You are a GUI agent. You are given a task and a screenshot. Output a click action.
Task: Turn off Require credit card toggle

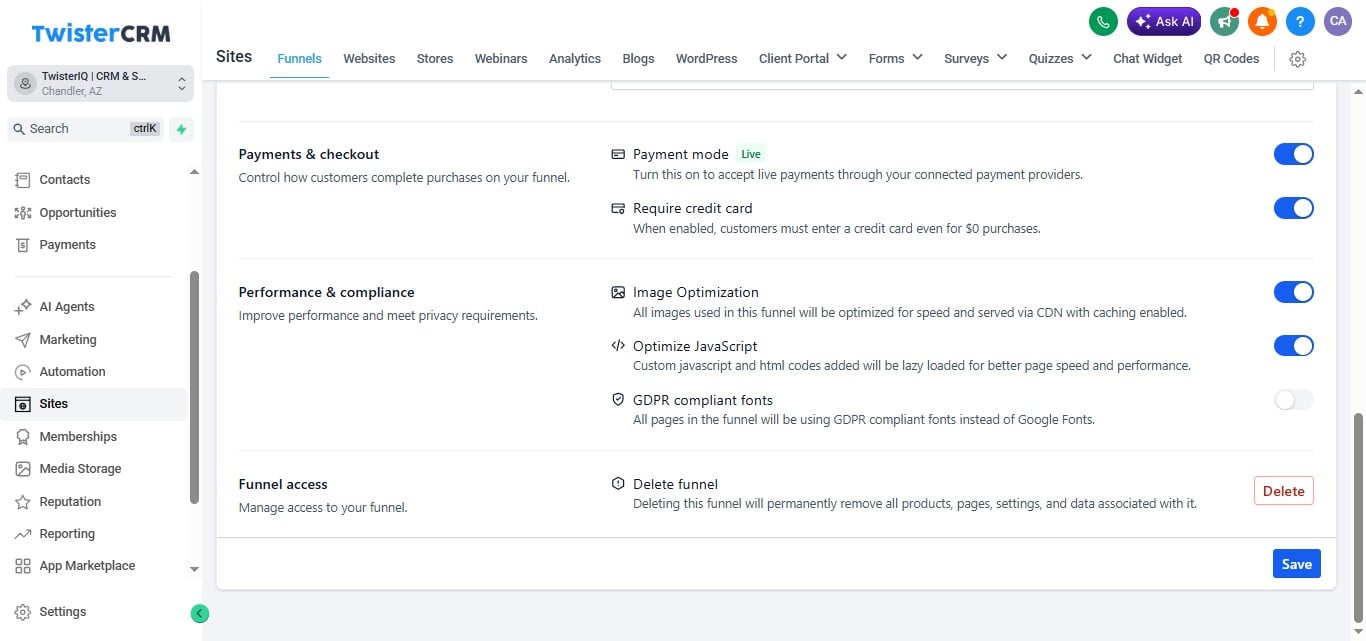(x=1293, y=208)
